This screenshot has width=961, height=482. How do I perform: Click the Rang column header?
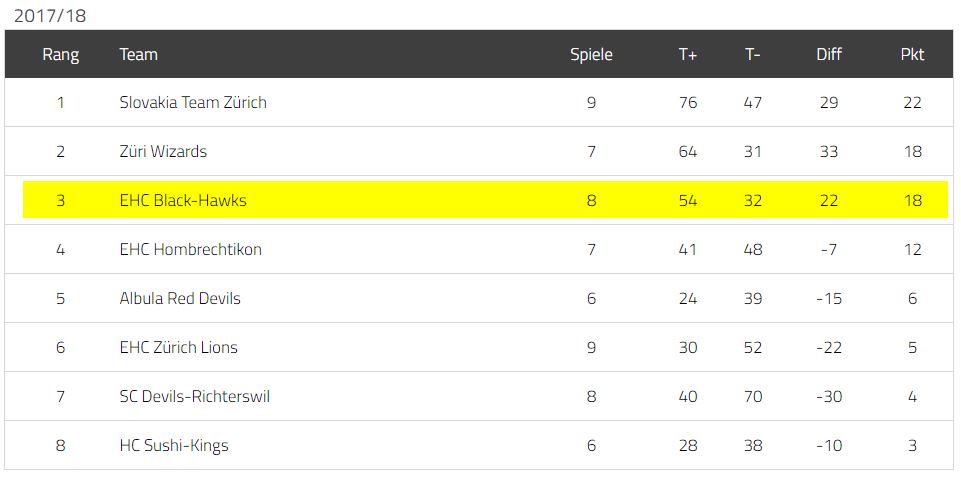point(60,55)
